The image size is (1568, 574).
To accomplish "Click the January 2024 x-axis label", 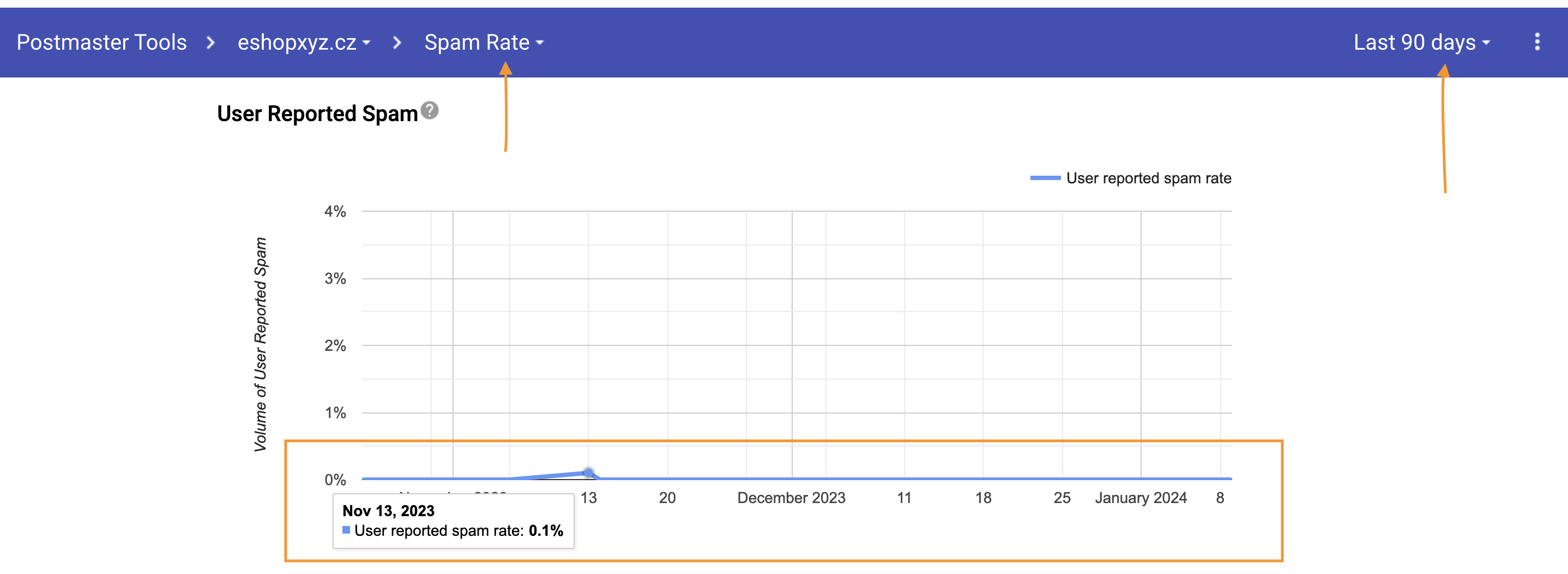I will [x=1140, y=498].
